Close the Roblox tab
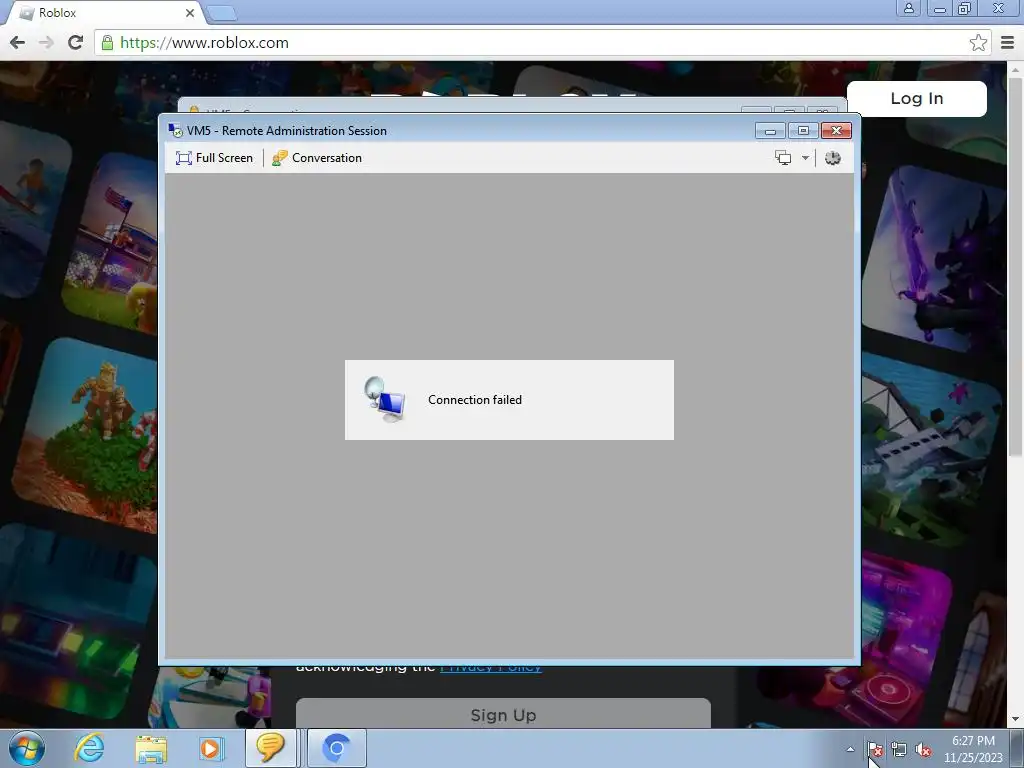Viewport: 1024px width, 768px height. coord(189,13)
